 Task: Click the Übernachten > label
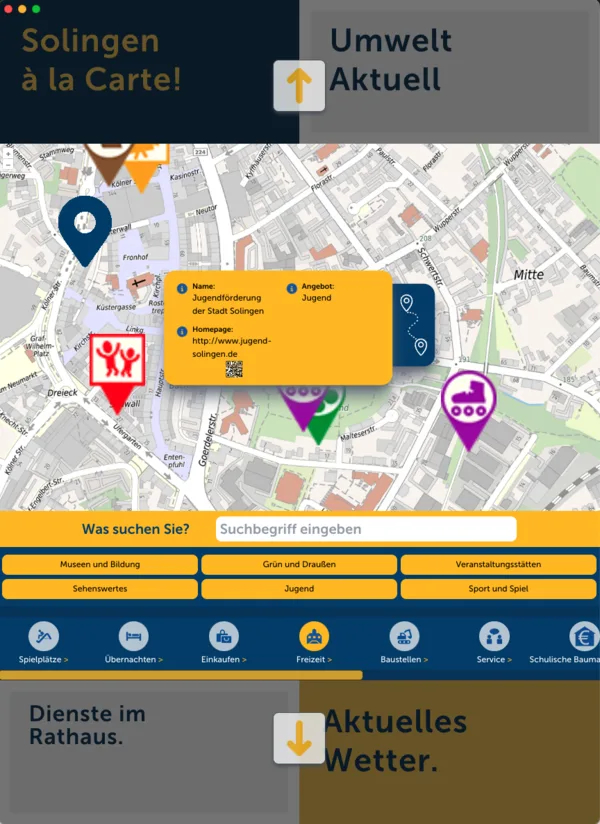[x=133, y=660]
